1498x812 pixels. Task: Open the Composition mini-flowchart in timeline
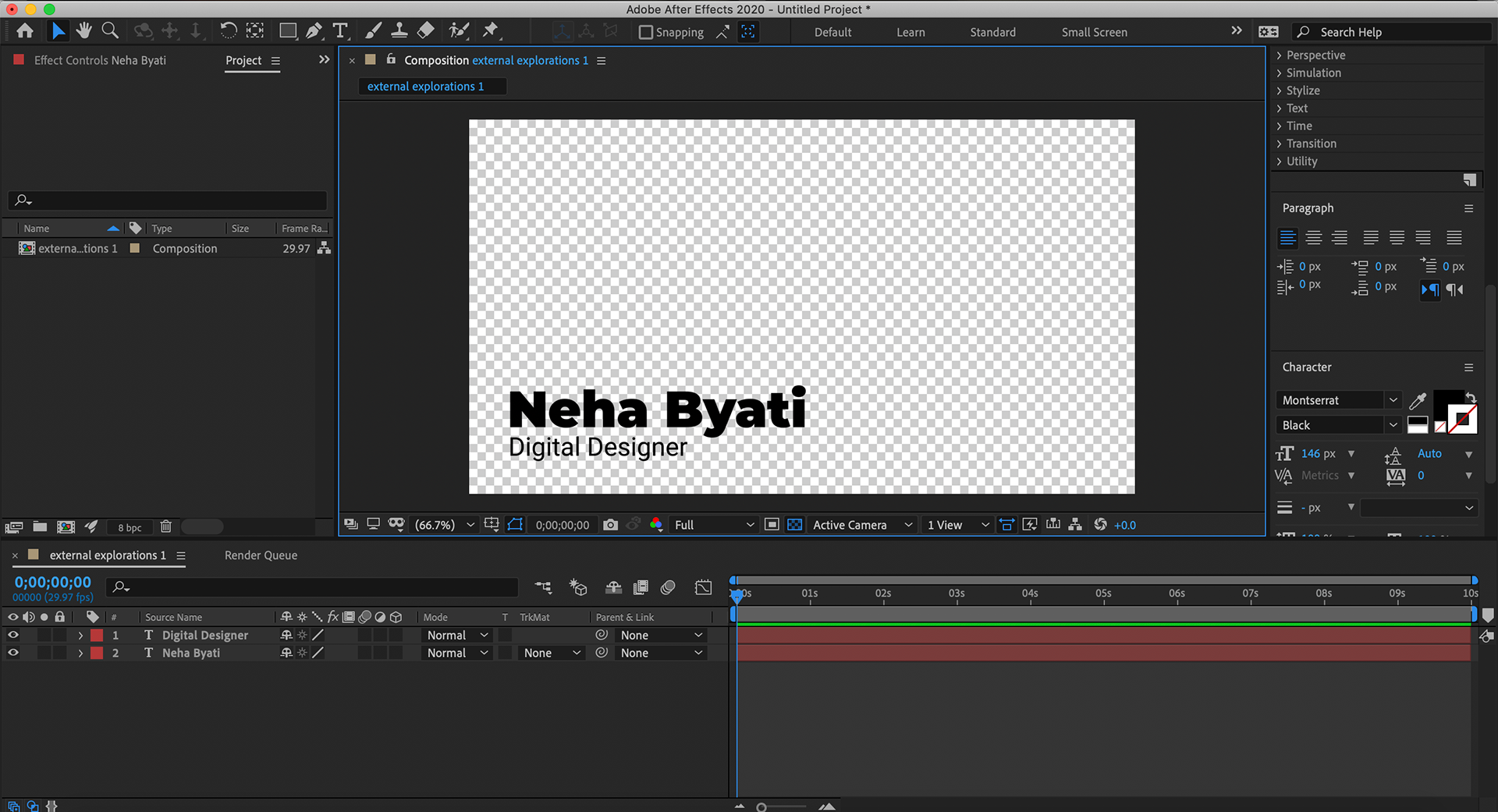click(543, 587)
